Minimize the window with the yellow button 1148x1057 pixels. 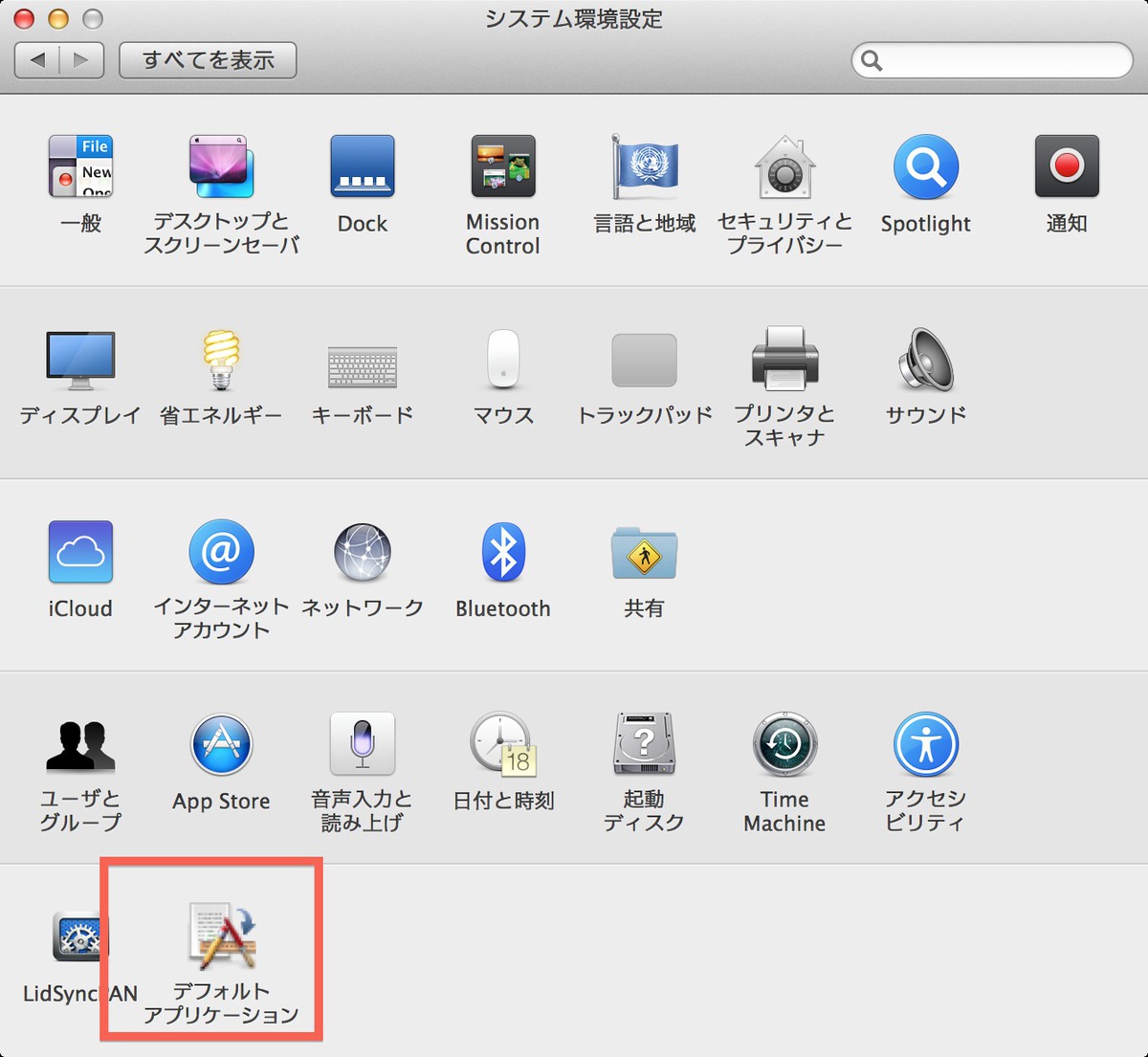58,18
